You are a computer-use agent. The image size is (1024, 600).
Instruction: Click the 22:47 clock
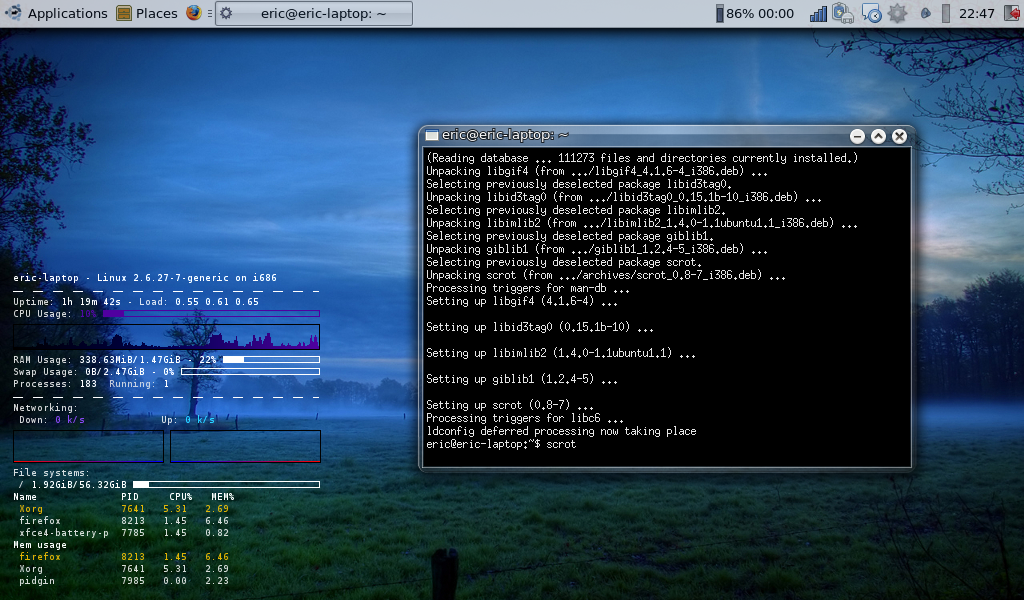976,13
